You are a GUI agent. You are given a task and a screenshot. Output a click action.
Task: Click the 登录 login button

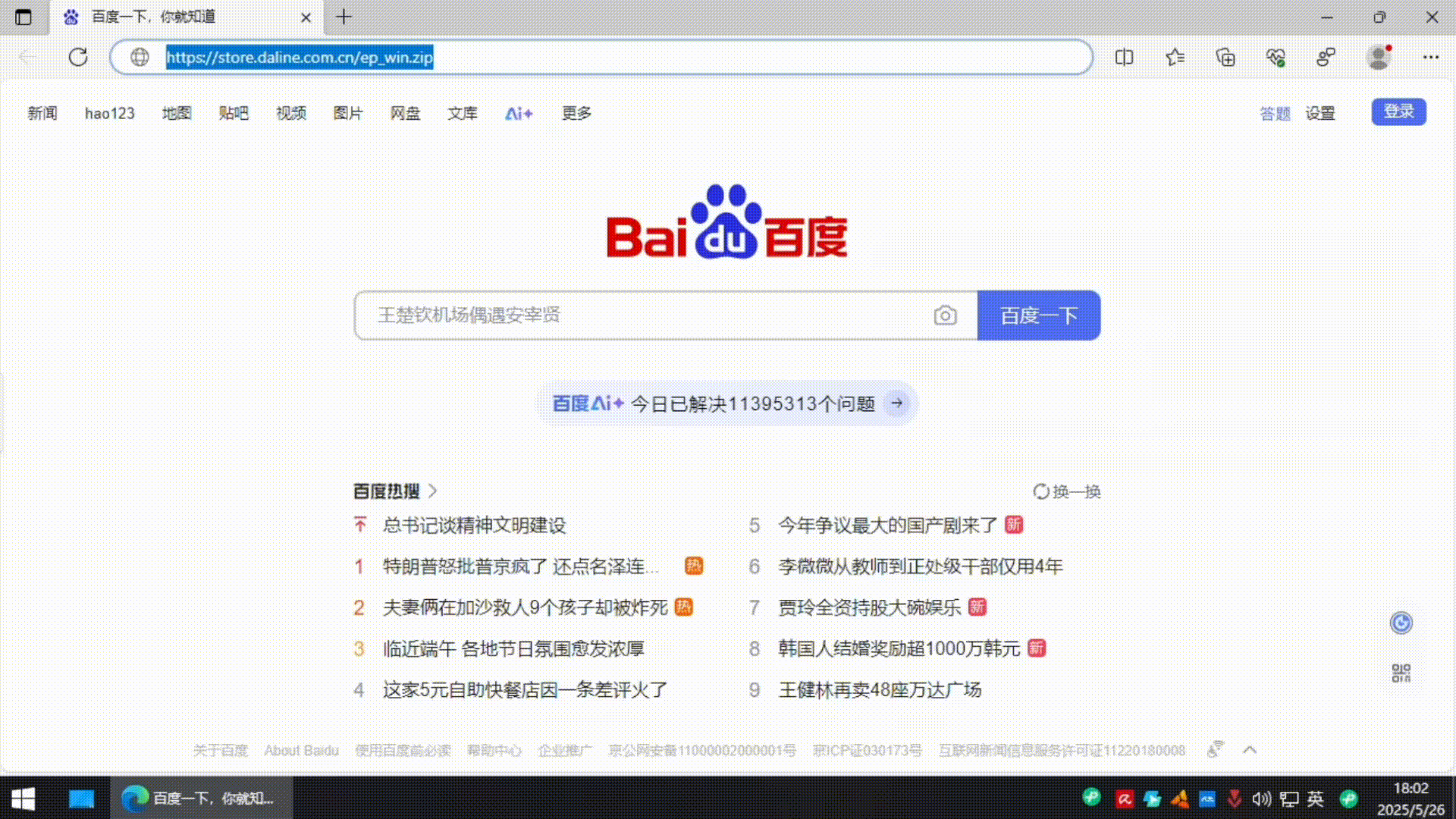pyautogui.click(x=1398, y=111)
